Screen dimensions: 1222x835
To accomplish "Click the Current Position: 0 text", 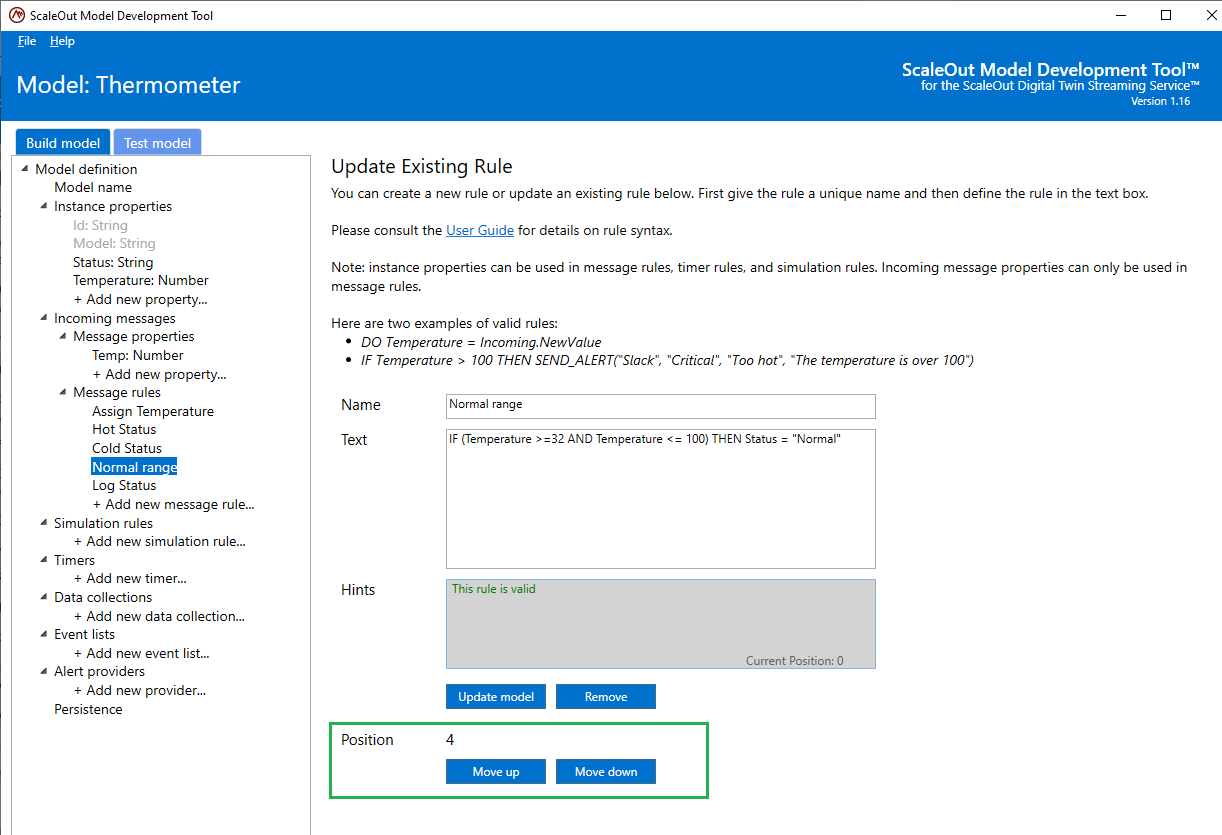I will click(794, 661).
